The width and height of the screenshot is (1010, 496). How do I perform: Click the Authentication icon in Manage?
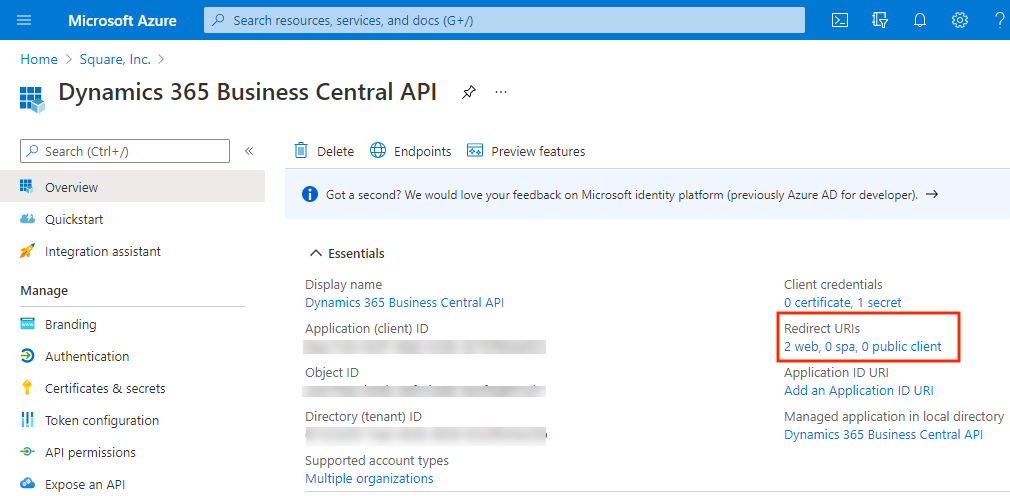point(27,356)
